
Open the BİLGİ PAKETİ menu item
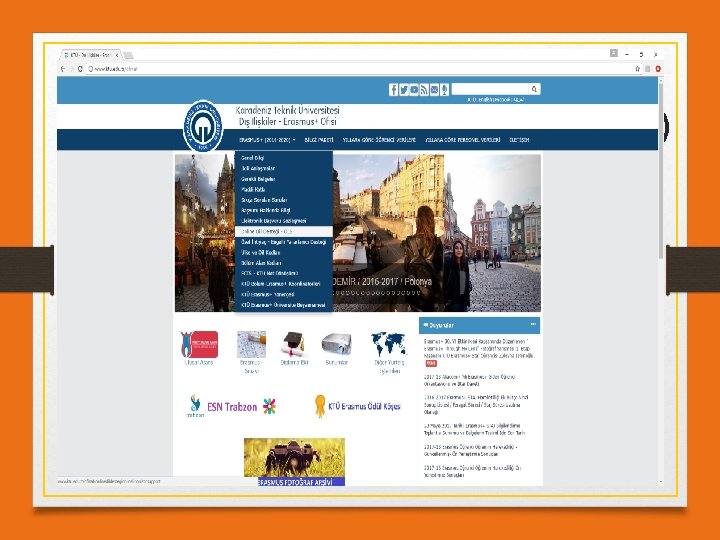(319, 140)
